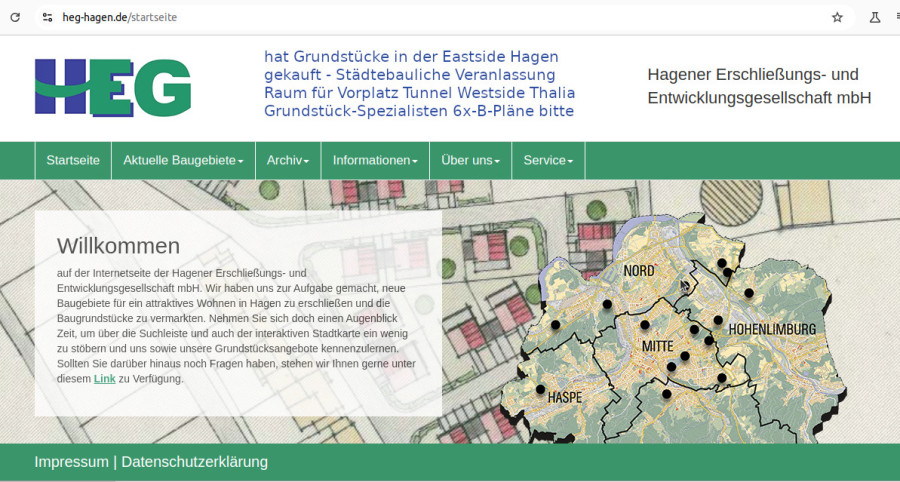Click the HEG logo
This screenshot has height=482, width=900.
[x=112, y=87]
